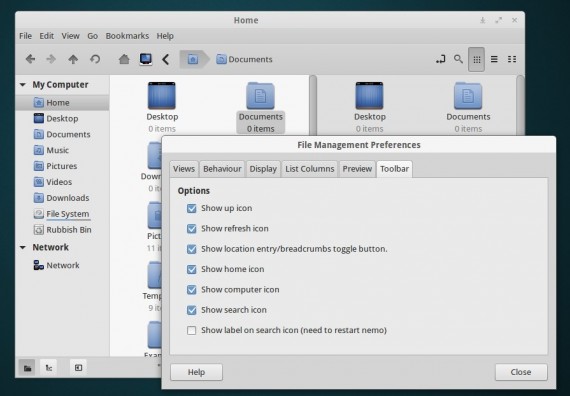Viewport: 570px width, 396px height.
Task: Go back with the toolbar back arrow
Action: coord(31,59)
